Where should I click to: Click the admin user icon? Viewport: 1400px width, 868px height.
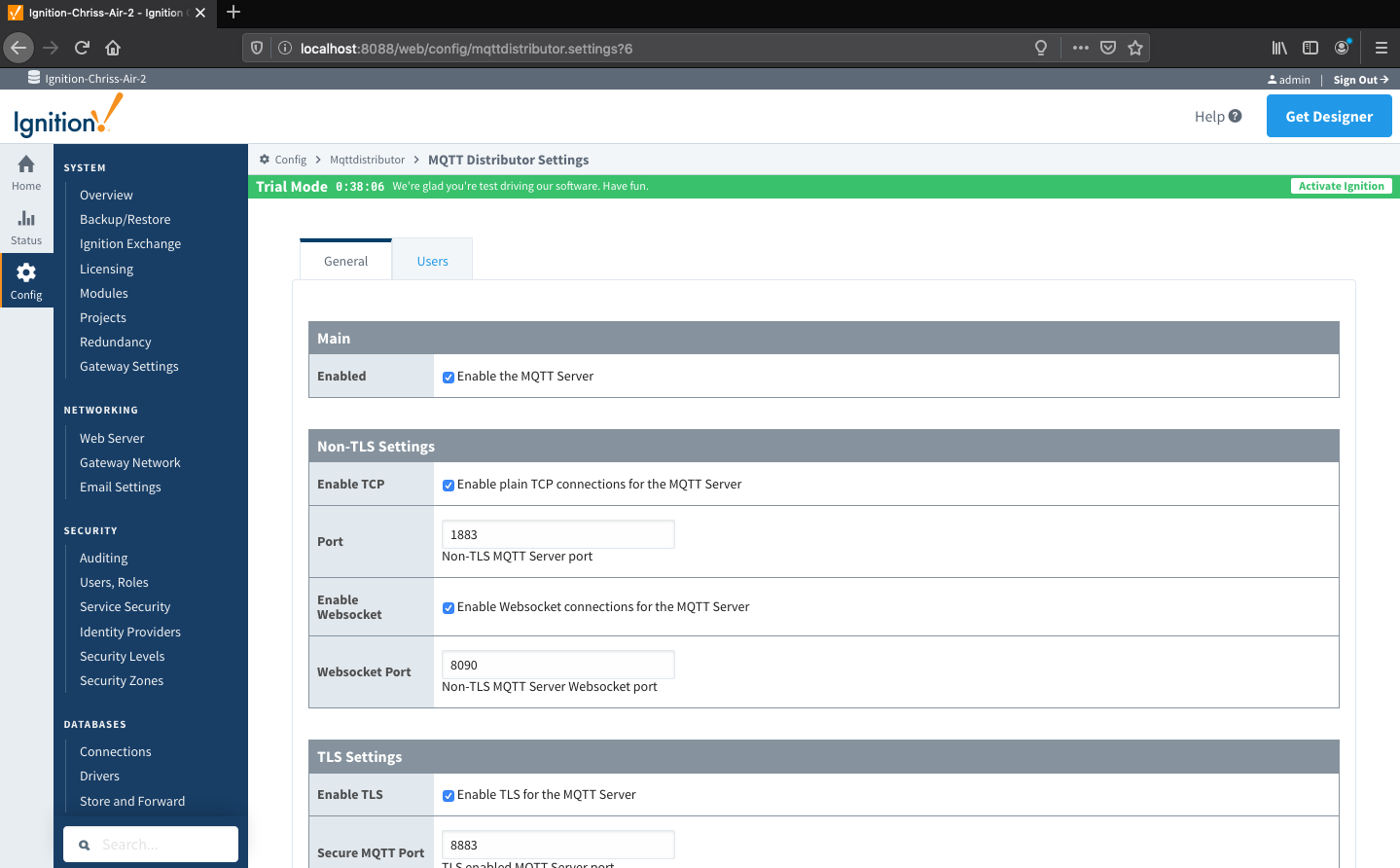pos(1273,80)
